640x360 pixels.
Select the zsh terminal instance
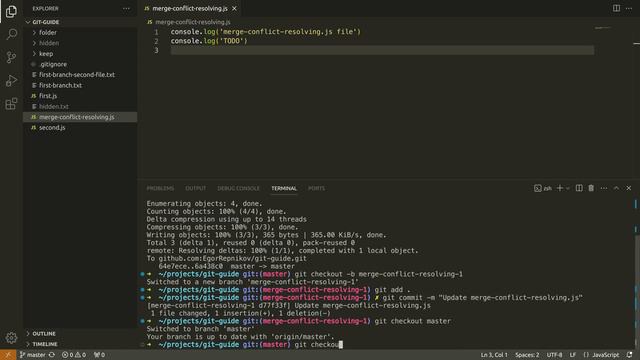(543, 188)
